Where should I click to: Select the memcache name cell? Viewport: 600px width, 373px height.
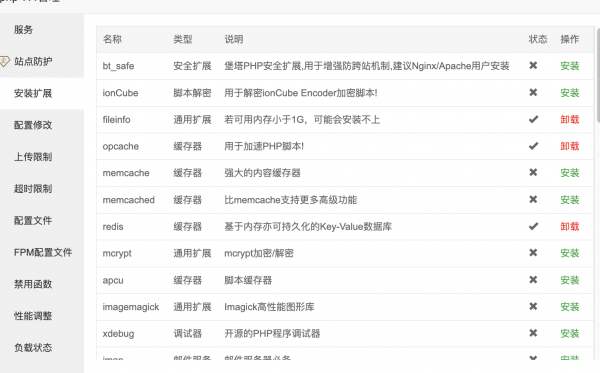click(x=126, y=173)
